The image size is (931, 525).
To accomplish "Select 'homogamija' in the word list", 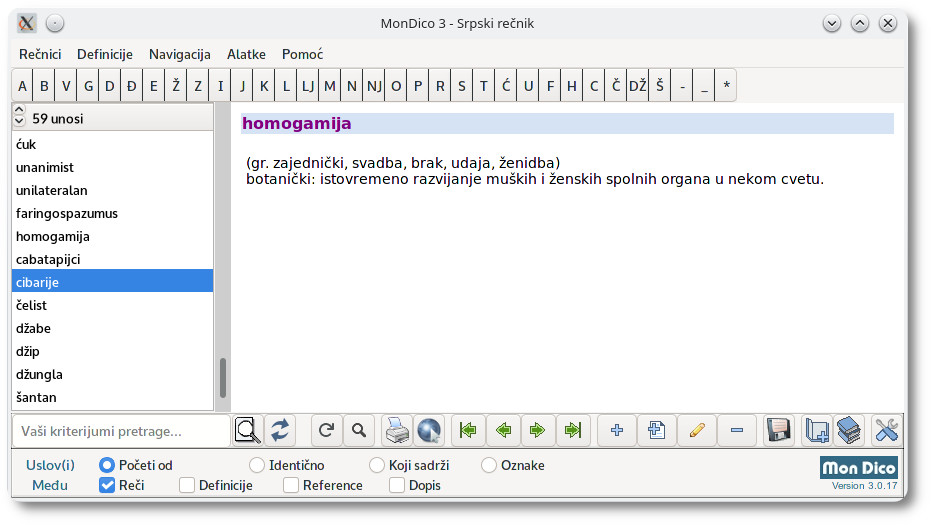I will pos(112,236).
